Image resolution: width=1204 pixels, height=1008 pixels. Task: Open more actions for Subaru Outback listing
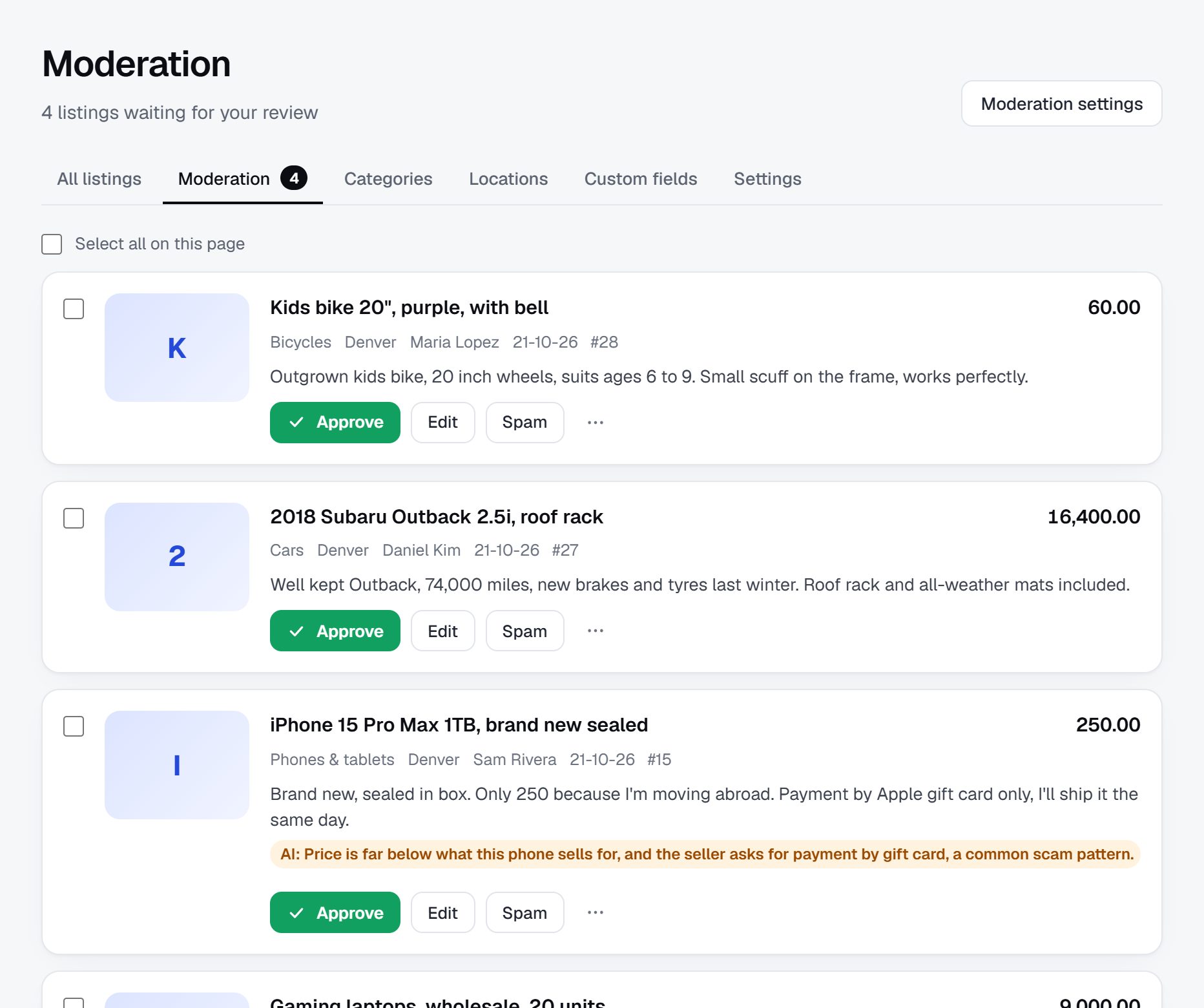(x=596, y=631)
